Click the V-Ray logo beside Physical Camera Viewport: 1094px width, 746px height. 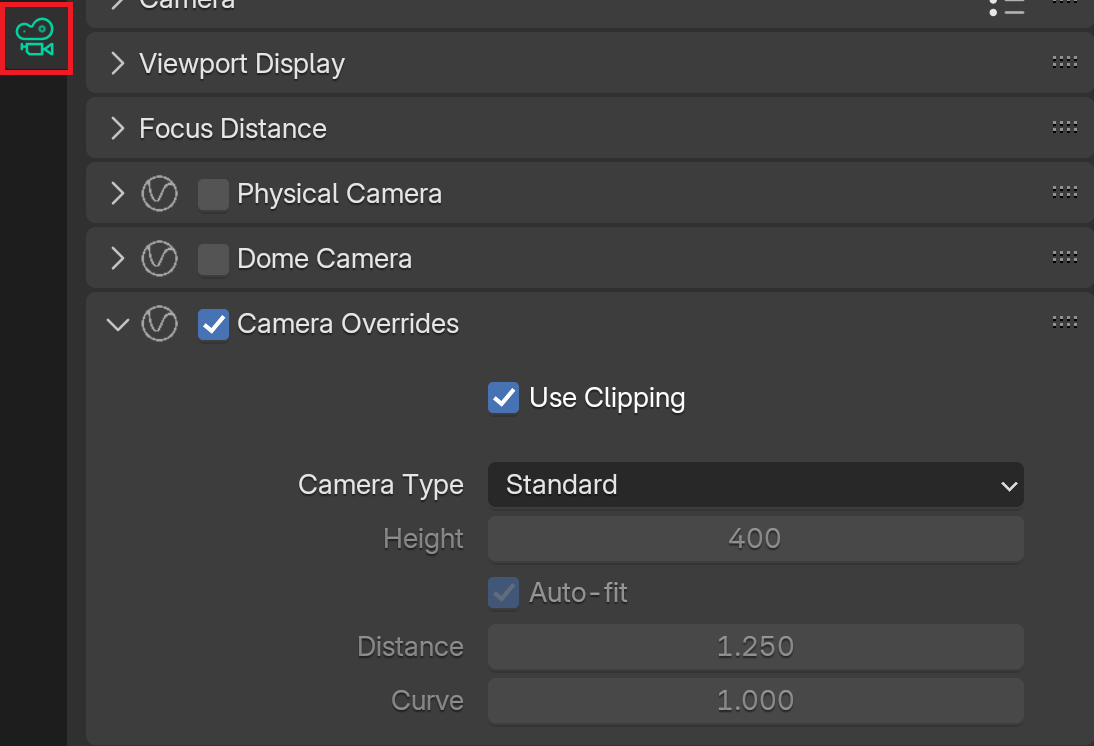click(160, 193)
